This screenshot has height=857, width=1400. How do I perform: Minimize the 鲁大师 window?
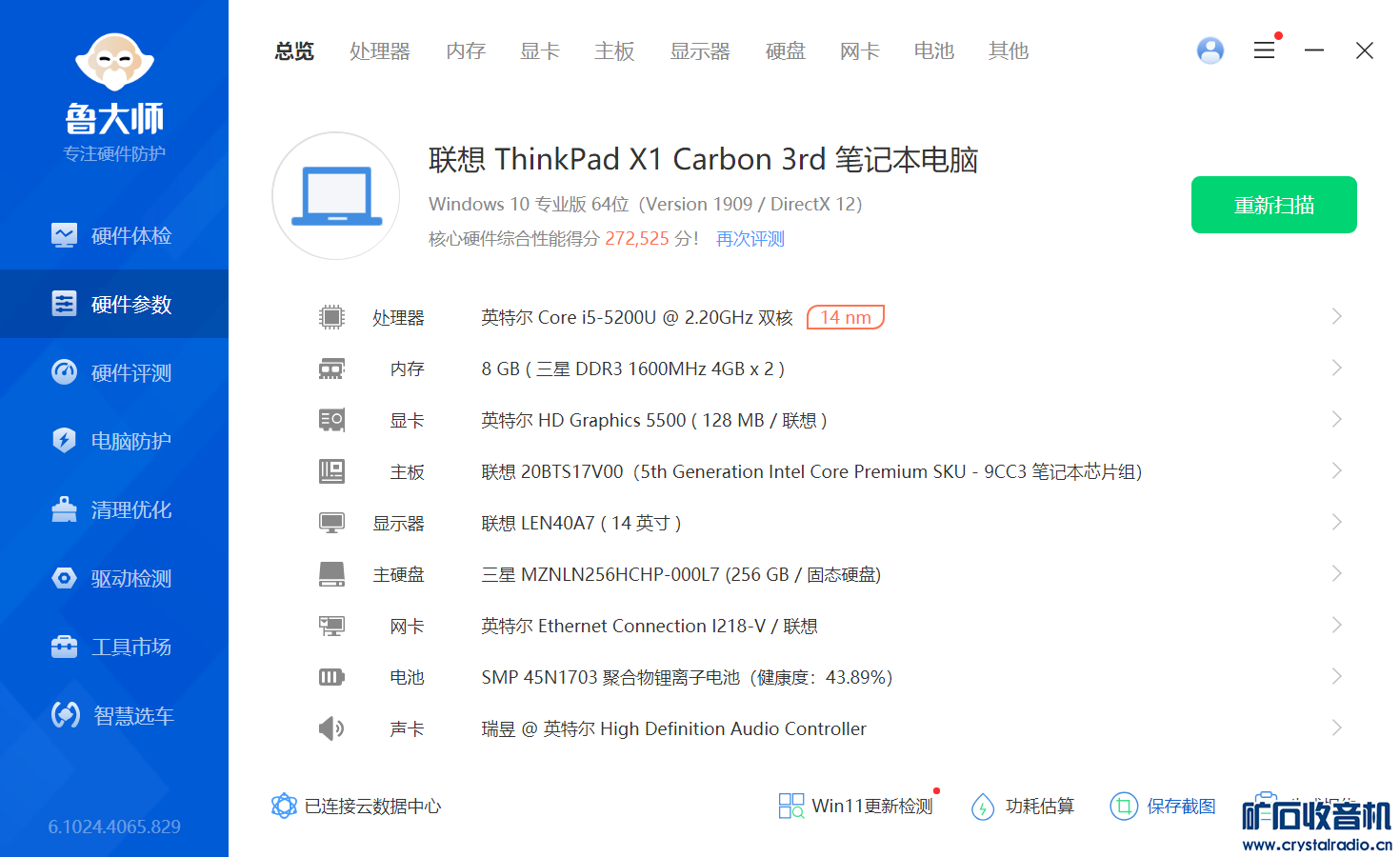pyautogui.click(x=1314, y=50)
